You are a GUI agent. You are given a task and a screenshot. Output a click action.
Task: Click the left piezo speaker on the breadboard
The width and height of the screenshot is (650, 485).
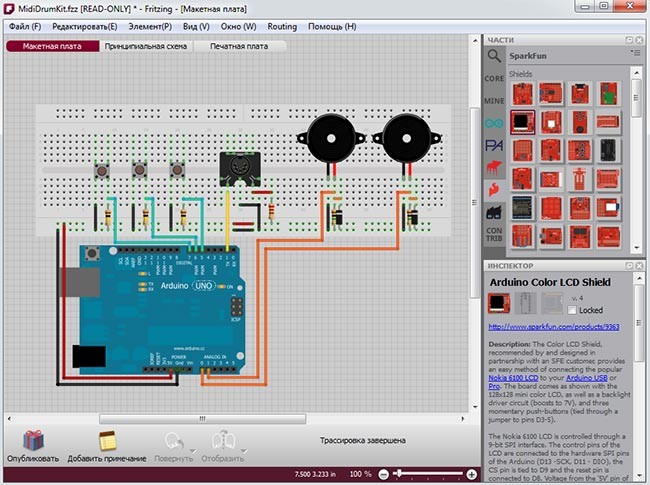point(331,139)
